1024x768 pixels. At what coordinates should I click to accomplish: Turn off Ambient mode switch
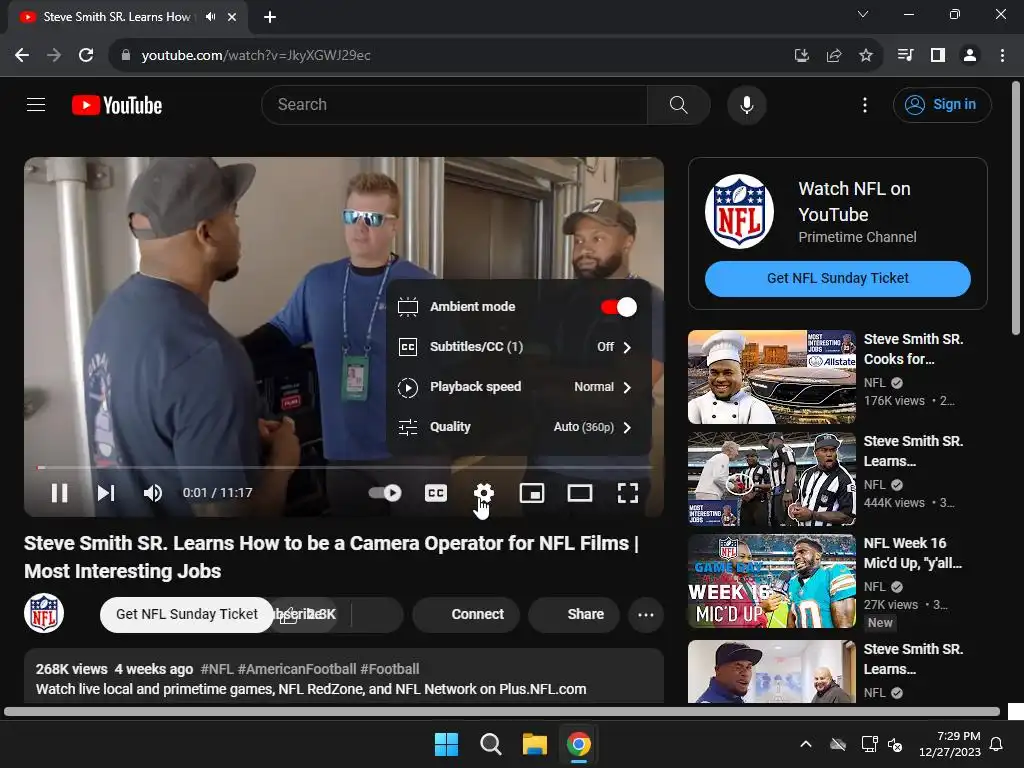[x=618, y=307]
